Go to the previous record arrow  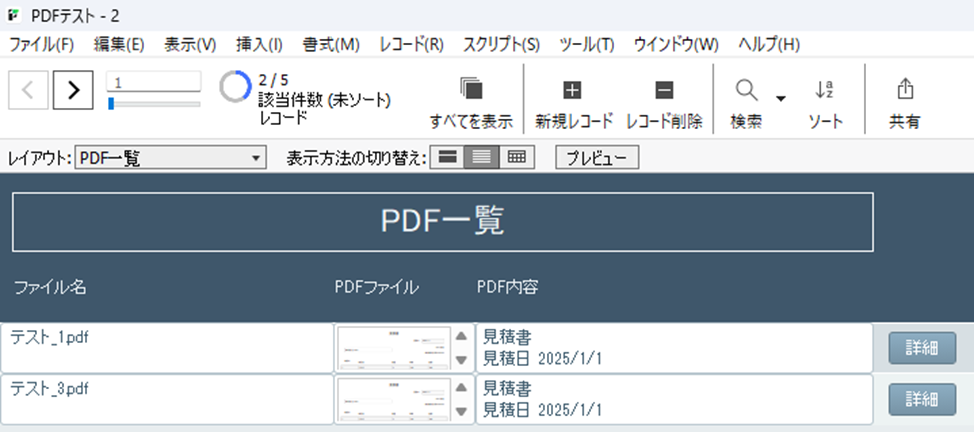pos(28,89)
